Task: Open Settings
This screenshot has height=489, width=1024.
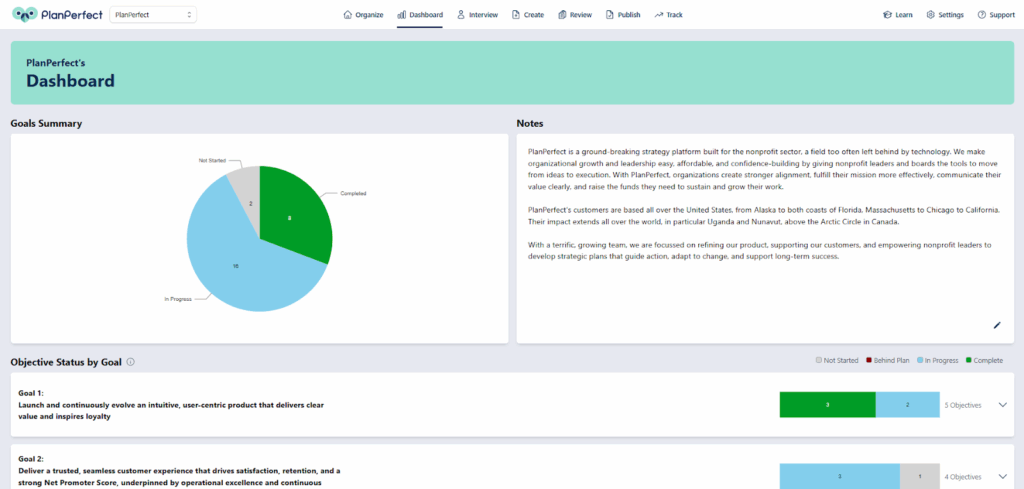Action: click(x=944, y=14)
